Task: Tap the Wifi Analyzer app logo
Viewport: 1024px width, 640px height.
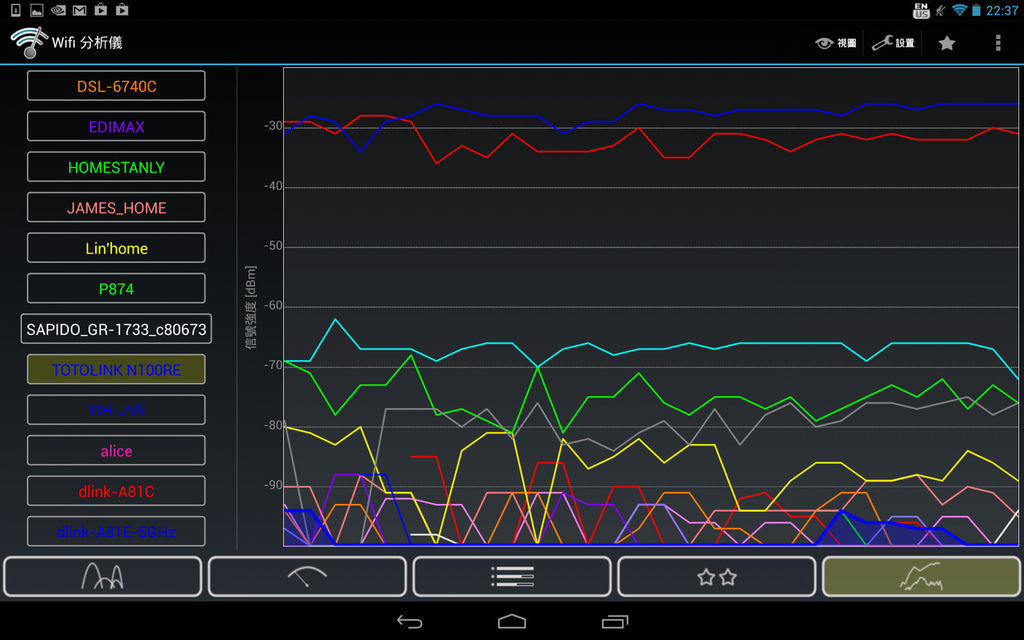Action: pos(29,42)
